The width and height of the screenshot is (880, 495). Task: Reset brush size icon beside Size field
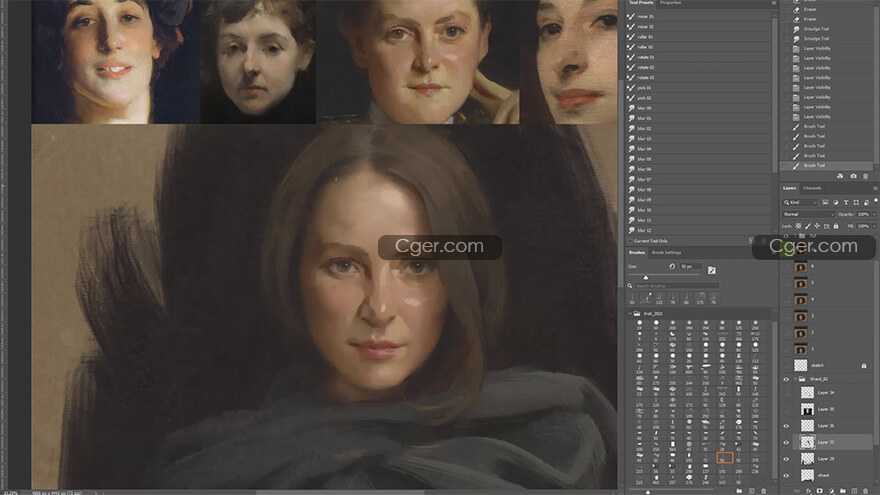pyautogui.click(x=672, y=266)
